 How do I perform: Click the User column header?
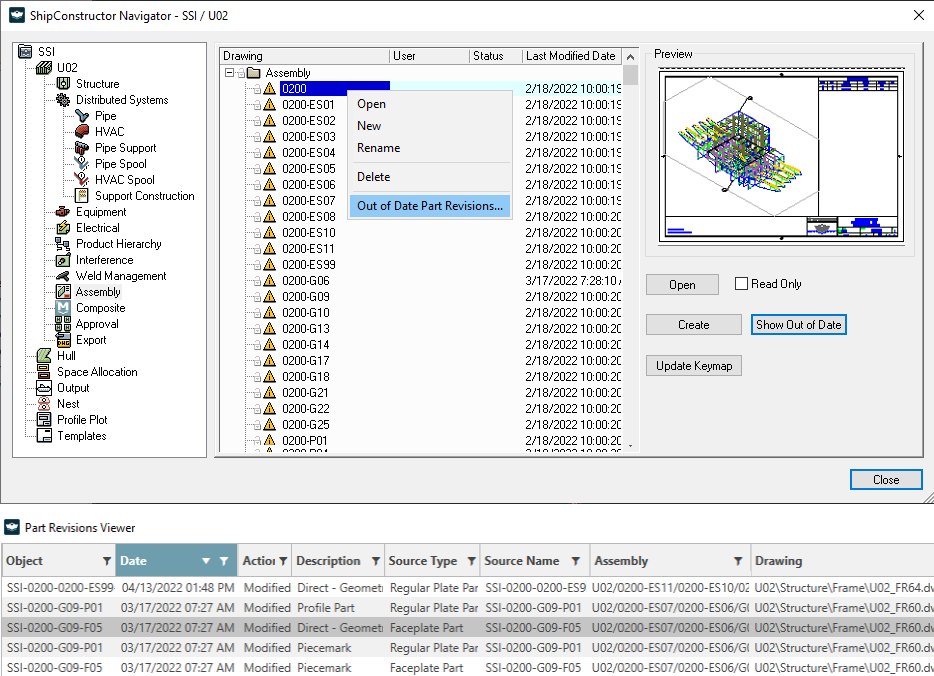tap(429, 56)
